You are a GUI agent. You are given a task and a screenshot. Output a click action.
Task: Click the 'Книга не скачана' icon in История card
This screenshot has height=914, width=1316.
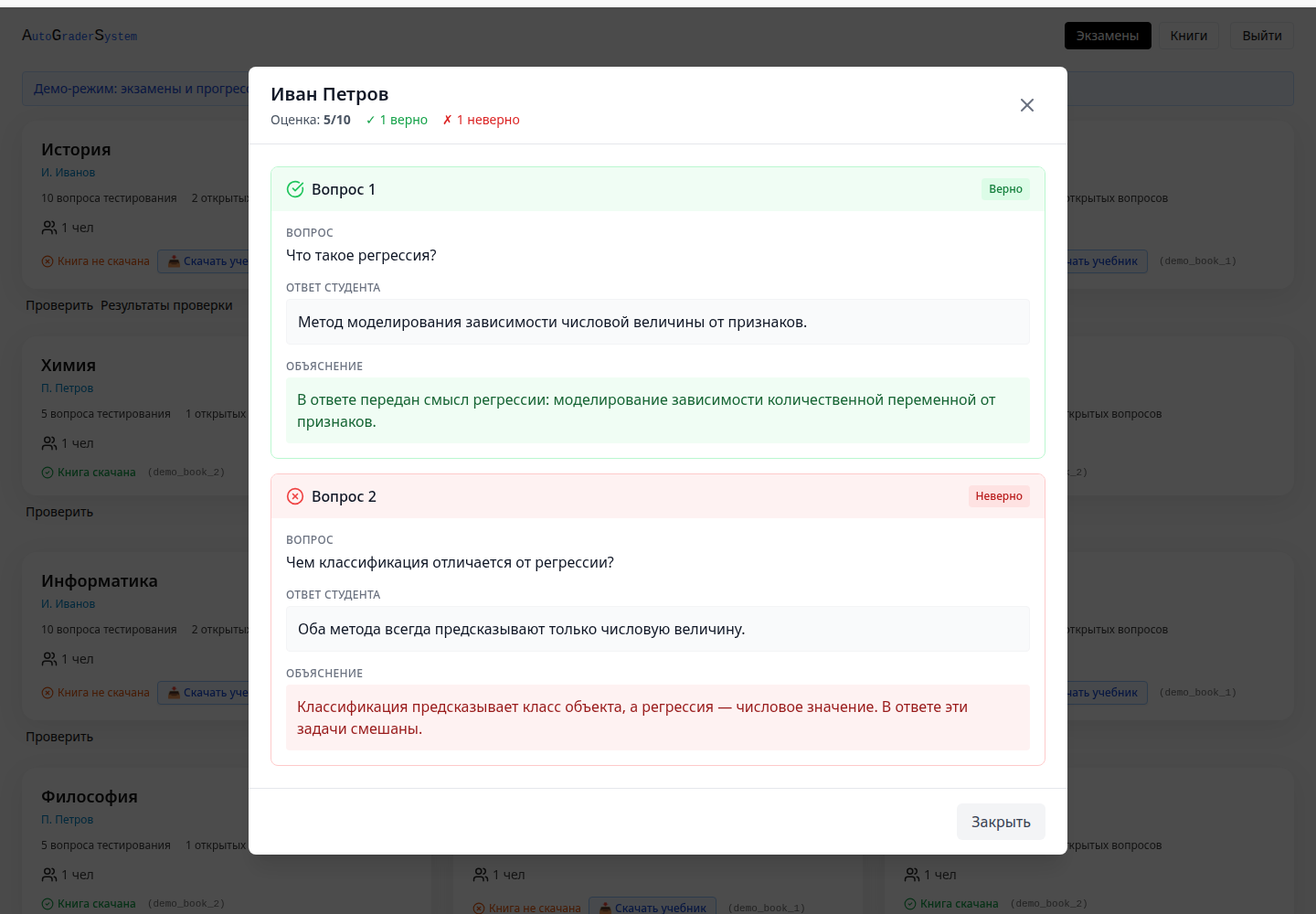(48, 261)
